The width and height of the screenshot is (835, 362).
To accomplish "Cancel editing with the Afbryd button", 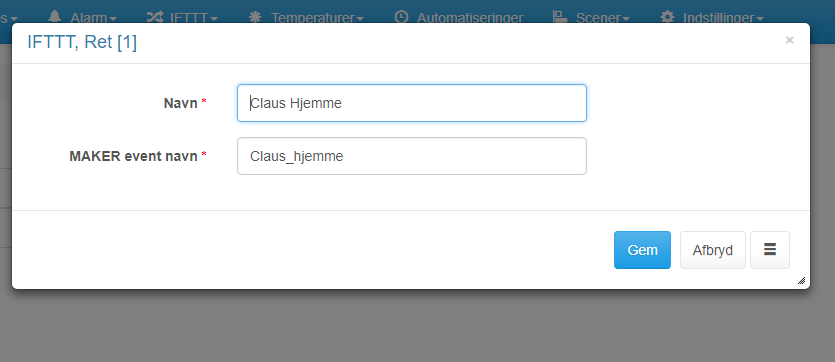I will click(713, 250).
